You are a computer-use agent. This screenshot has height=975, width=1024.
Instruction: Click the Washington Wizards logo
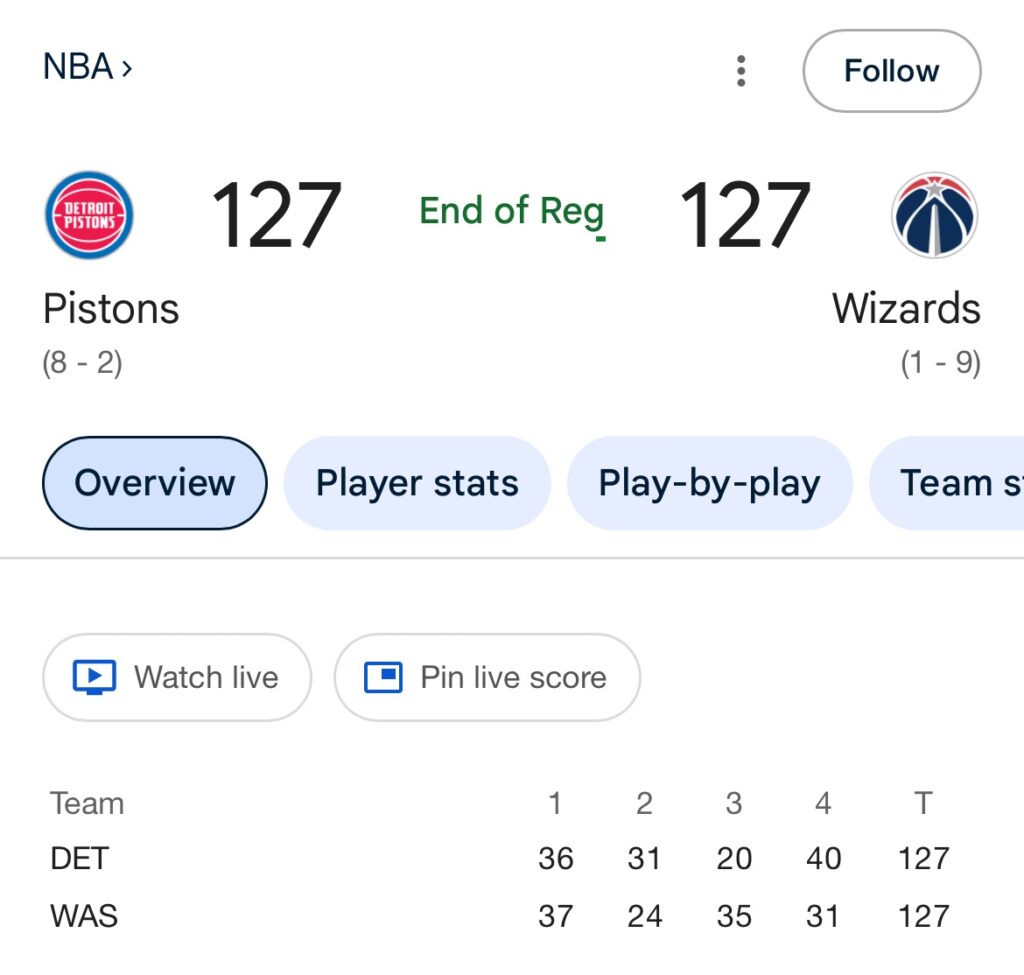pyautogui.click(x=934, y=215)
